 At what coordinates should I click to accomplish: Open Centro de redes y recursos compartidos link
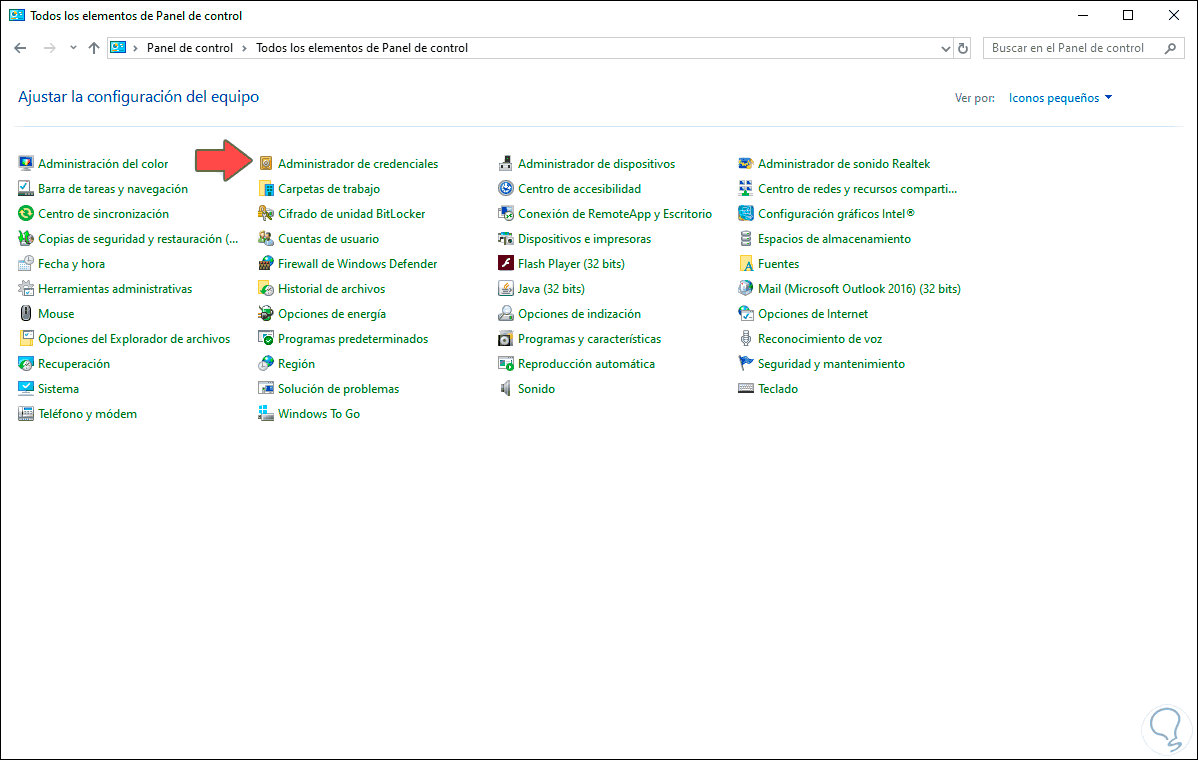click(x=857, y=189)
